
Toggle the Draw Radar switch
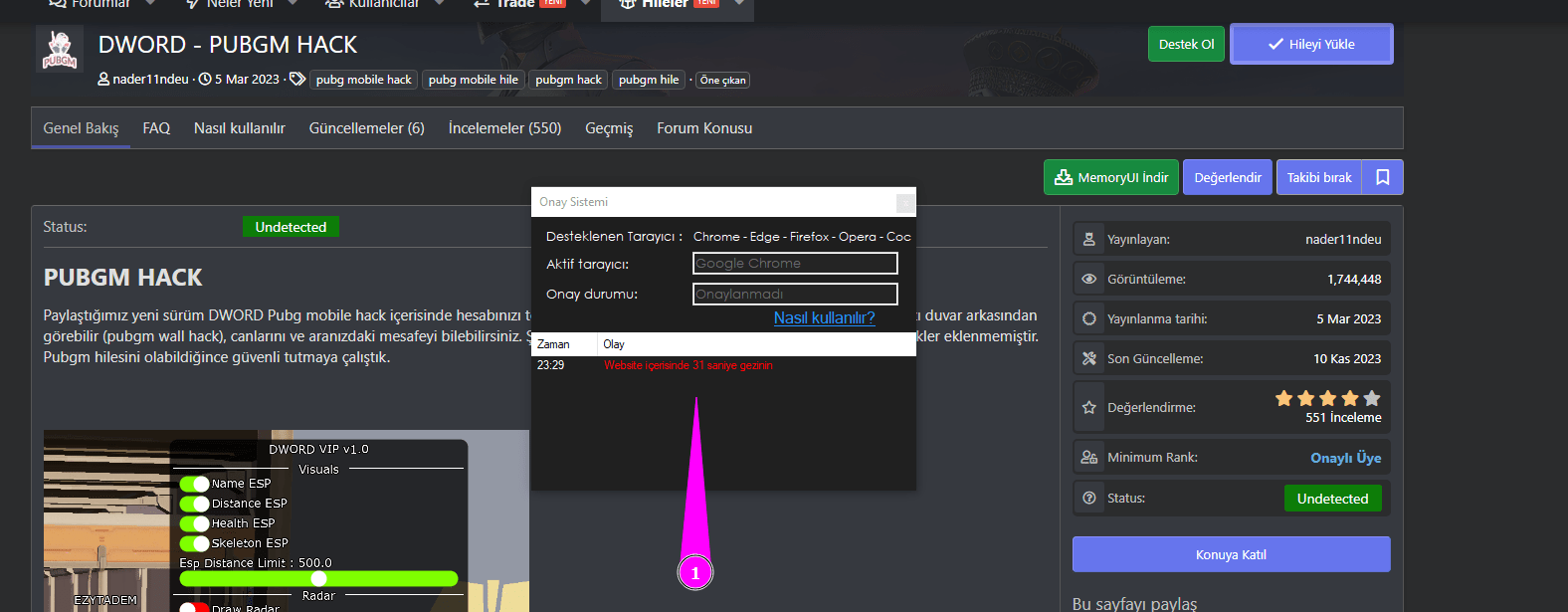coord(195,607)
